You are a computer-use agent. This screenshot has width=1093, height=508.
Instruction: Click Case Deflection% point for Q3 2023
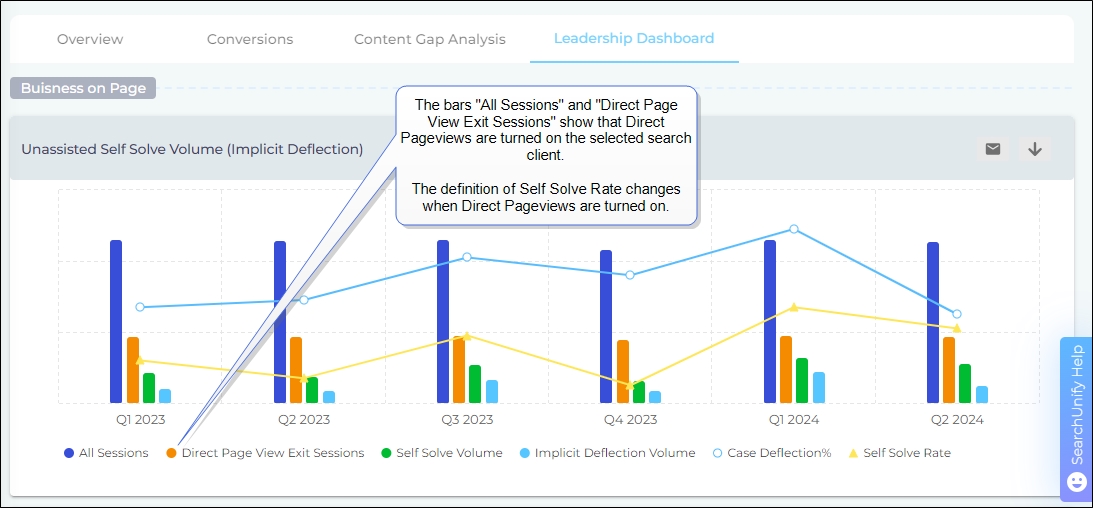(467, 257)
